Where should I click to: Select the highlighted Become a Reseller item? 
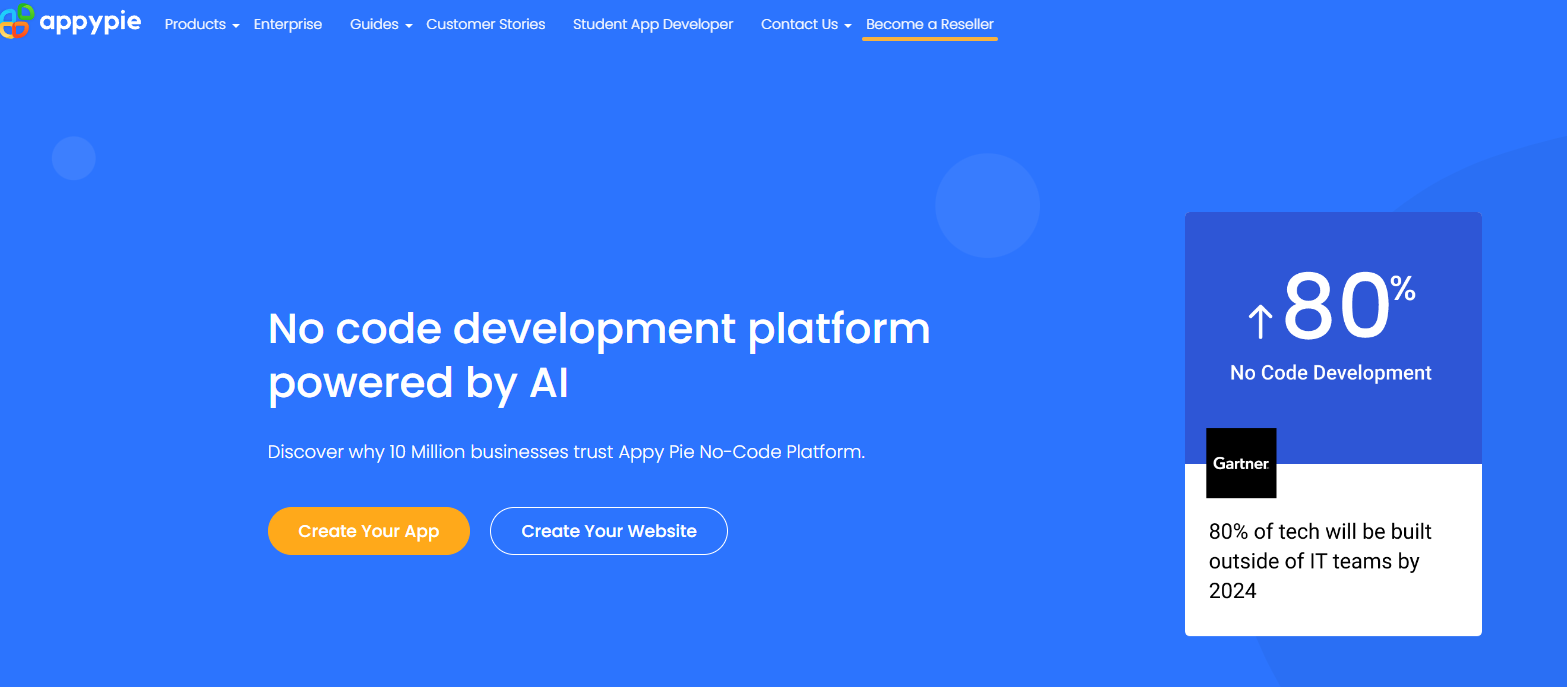click(x=929, y=24)
